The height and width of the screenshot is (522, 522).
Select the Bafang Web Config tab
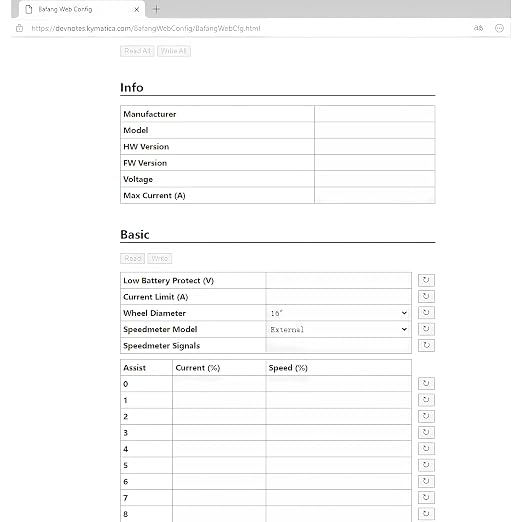[x=82, y=9]
